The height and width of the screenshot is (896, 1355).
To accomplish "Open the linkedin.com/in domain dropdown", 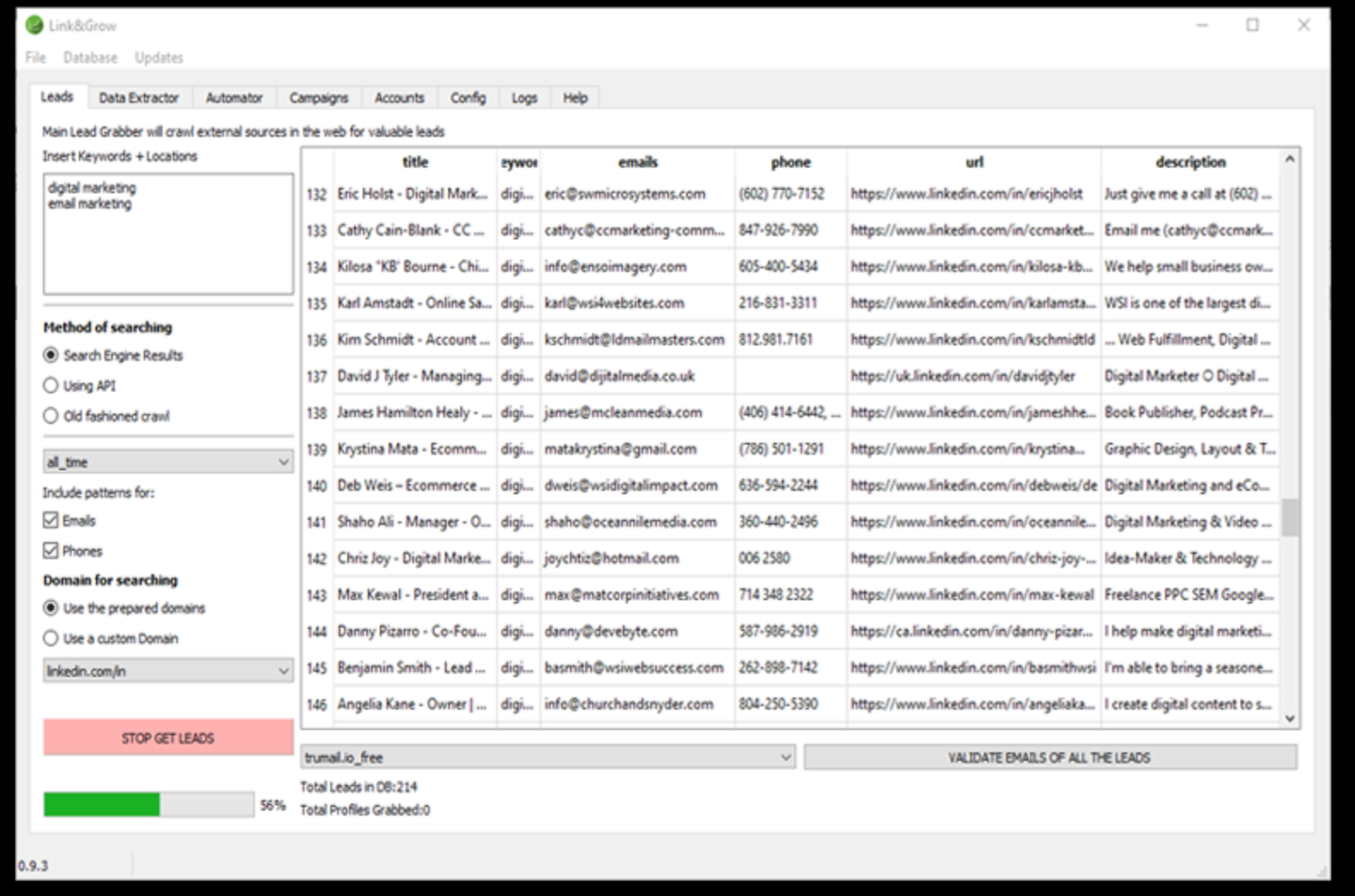I will pos(169,671).
